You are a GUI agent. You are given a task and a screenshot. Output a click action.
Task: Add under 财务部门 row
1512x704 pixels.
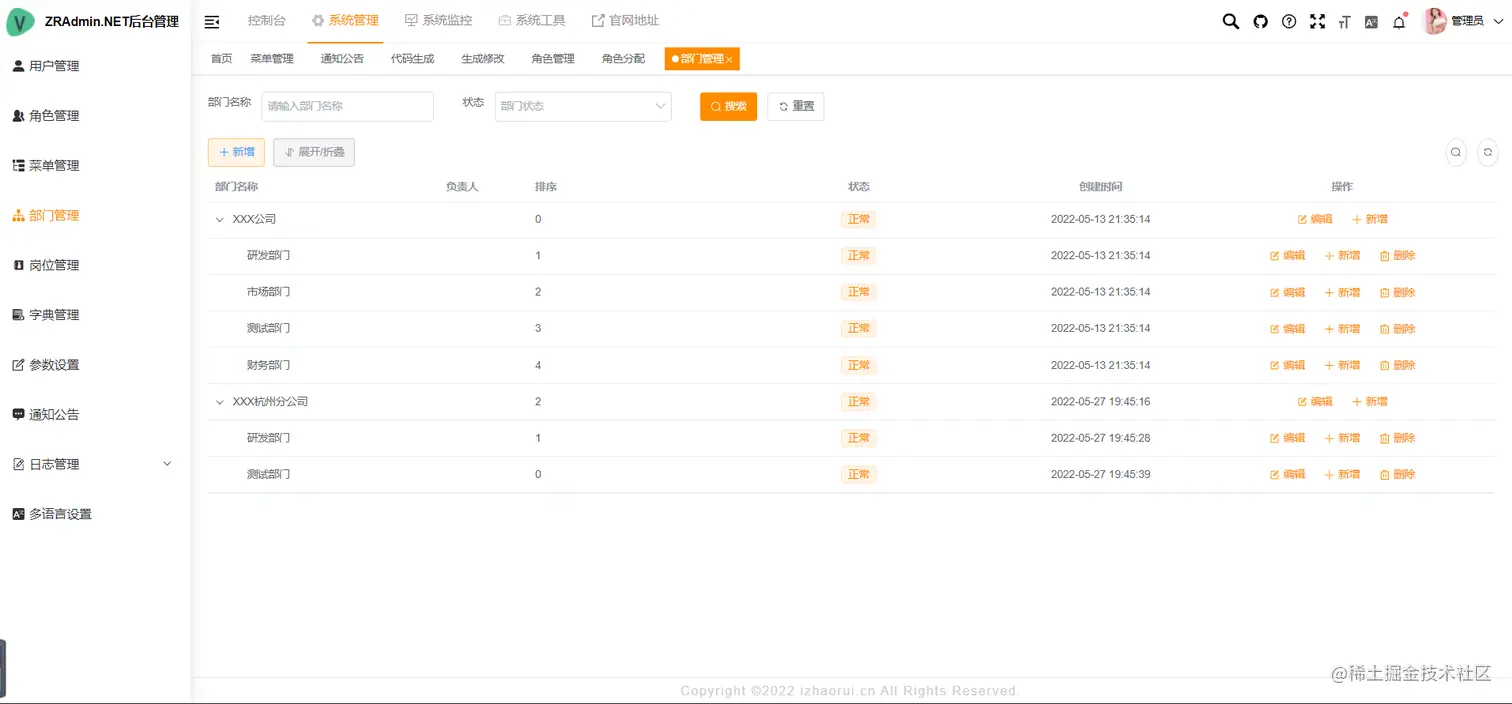(x=1342, y=365)
